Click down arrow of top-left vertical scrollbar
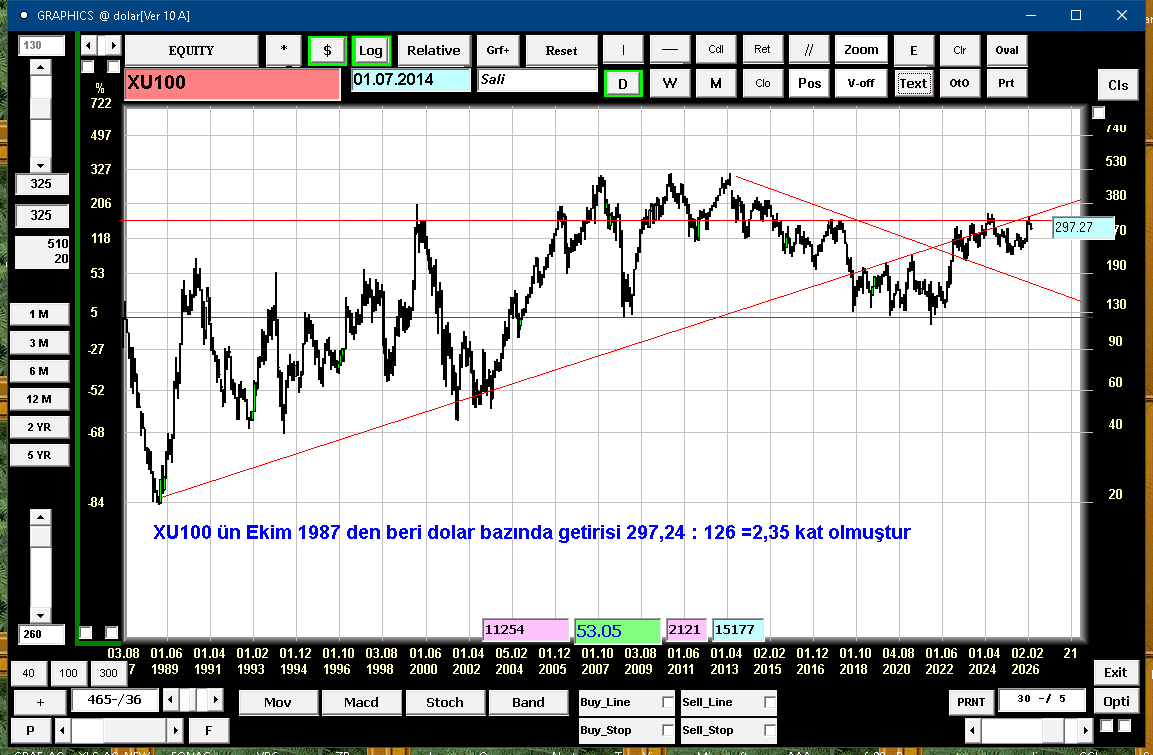 (x=40, y=165)
